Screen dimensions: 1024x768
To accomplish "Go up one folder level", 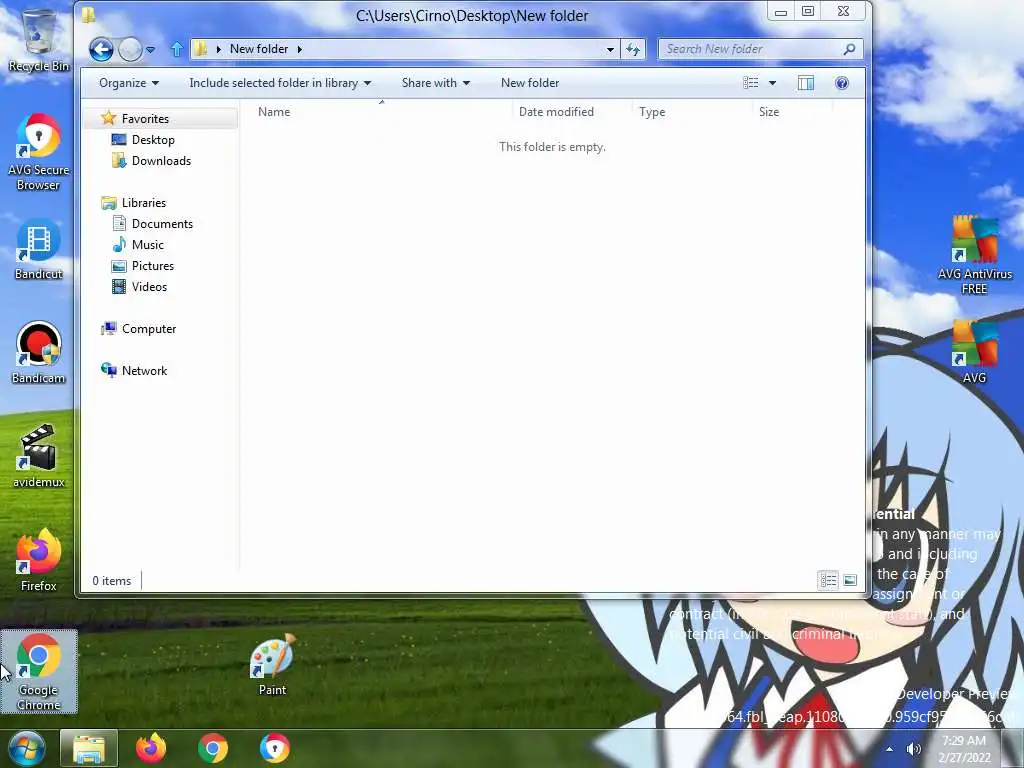I will 176,49.
